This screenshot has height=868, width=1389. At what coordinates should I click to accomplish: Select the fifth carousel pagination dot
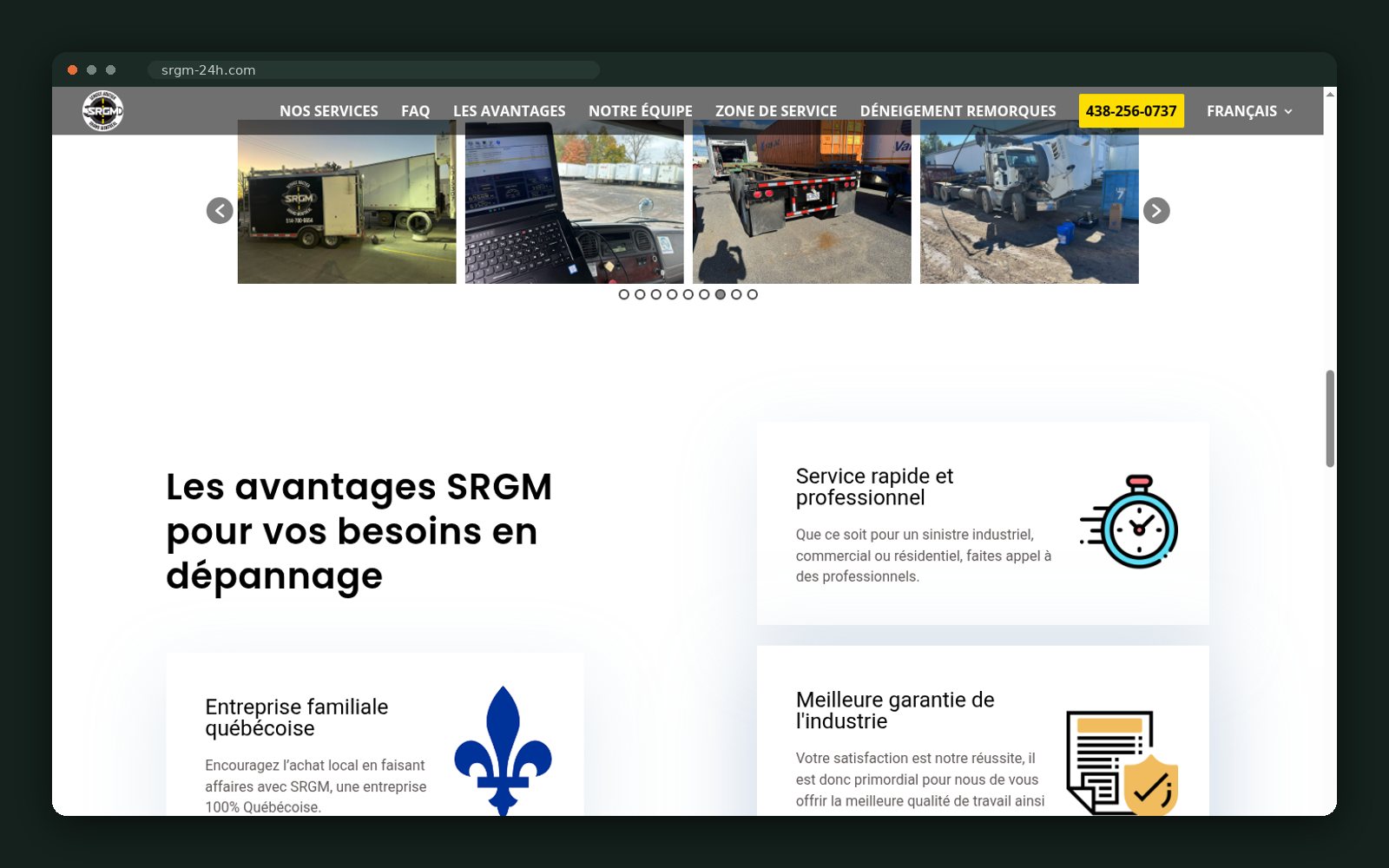tap(688, 294)
